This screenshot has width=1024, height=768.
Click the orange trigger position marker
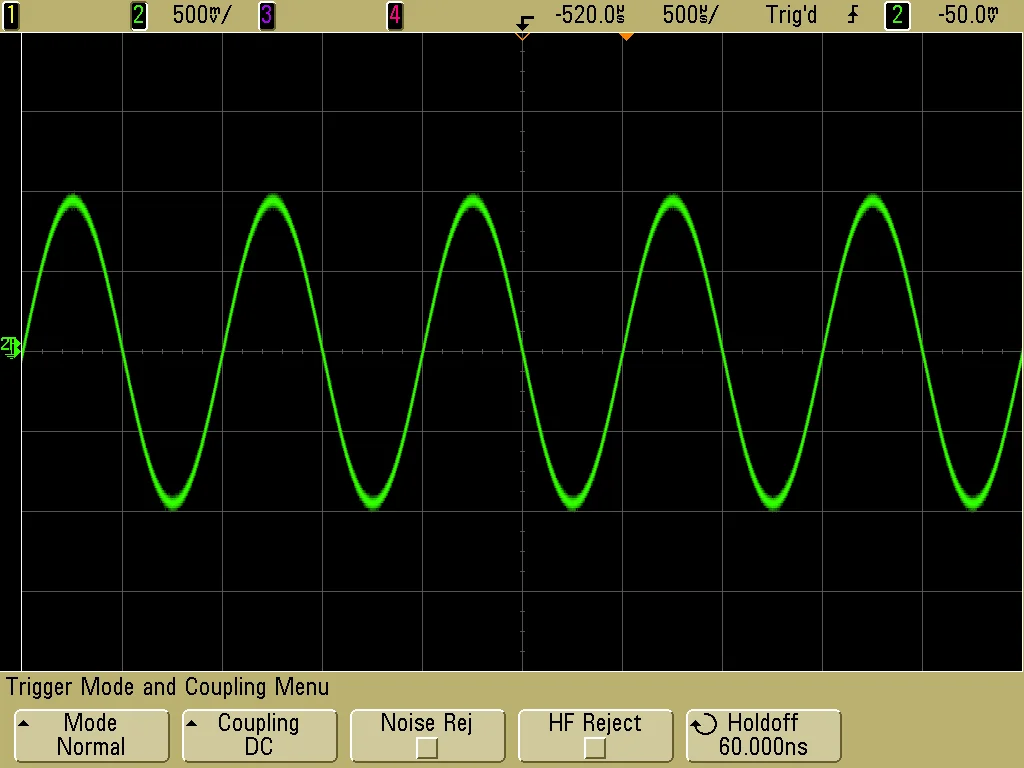pos(627,37)
